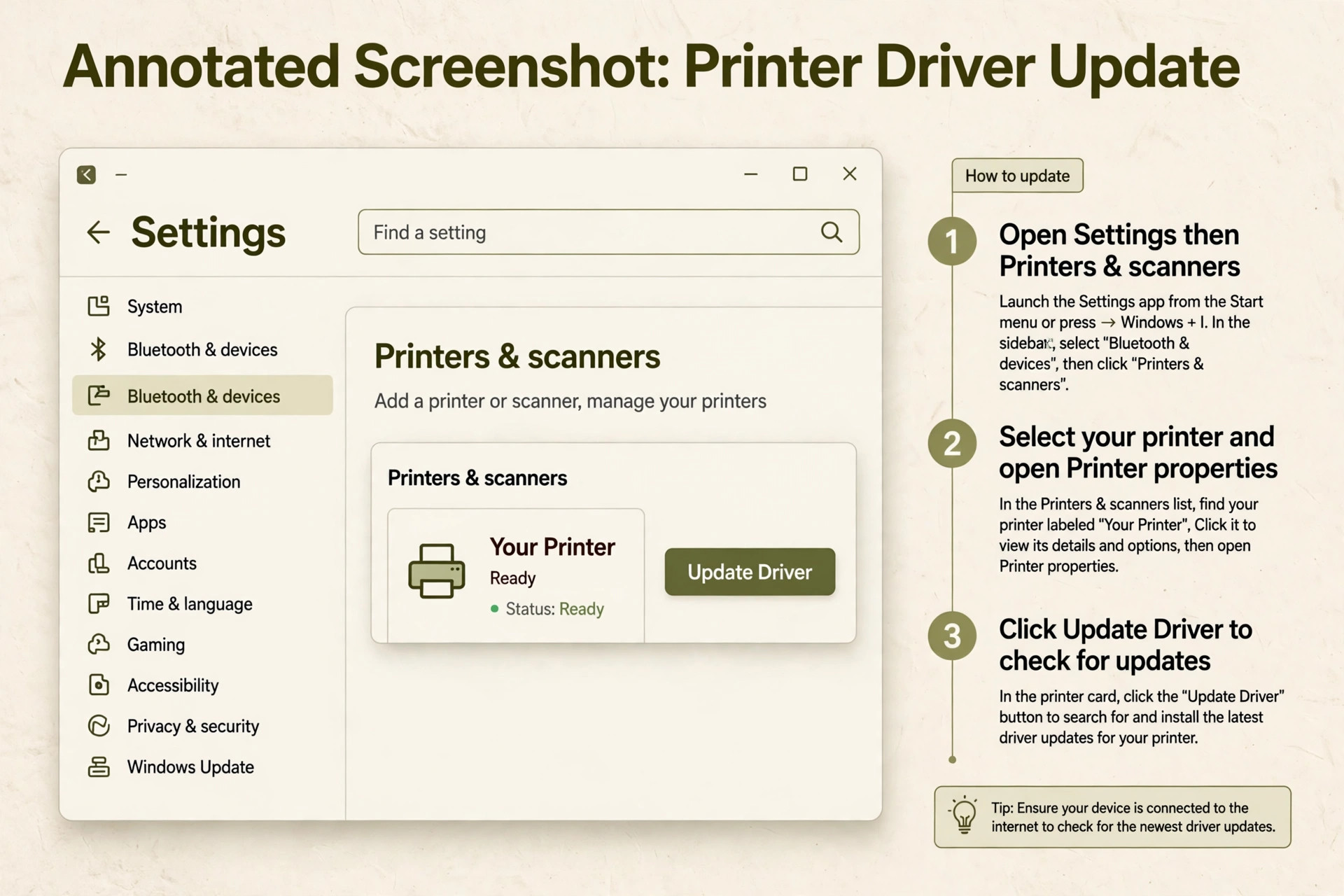Open Gaming settings label
1344x896 pixels.
point(156,645)
